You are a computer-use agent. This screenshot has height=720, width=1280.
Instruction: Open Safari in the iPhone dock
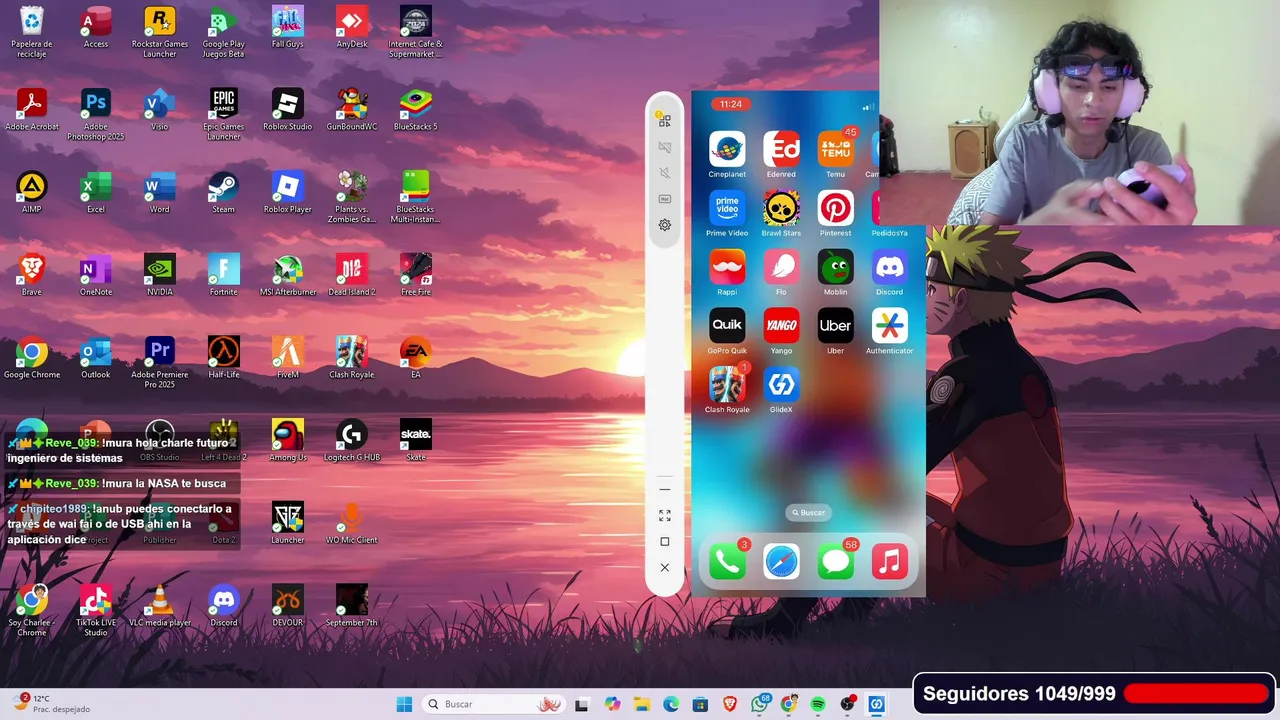coord(781,562)
